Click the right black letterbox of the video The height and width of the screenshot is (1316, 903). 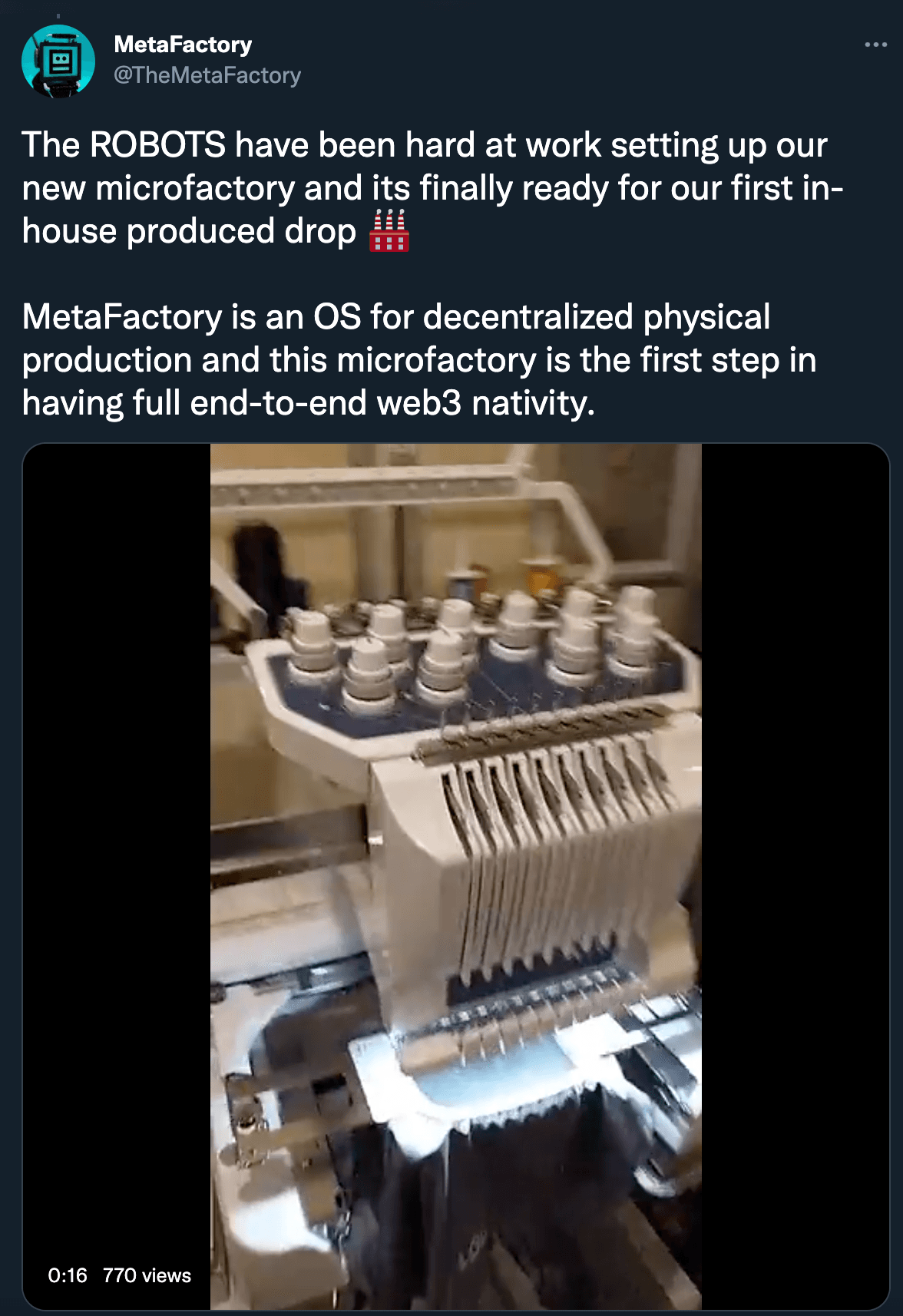pyautogui.click(x=795, y=876)
